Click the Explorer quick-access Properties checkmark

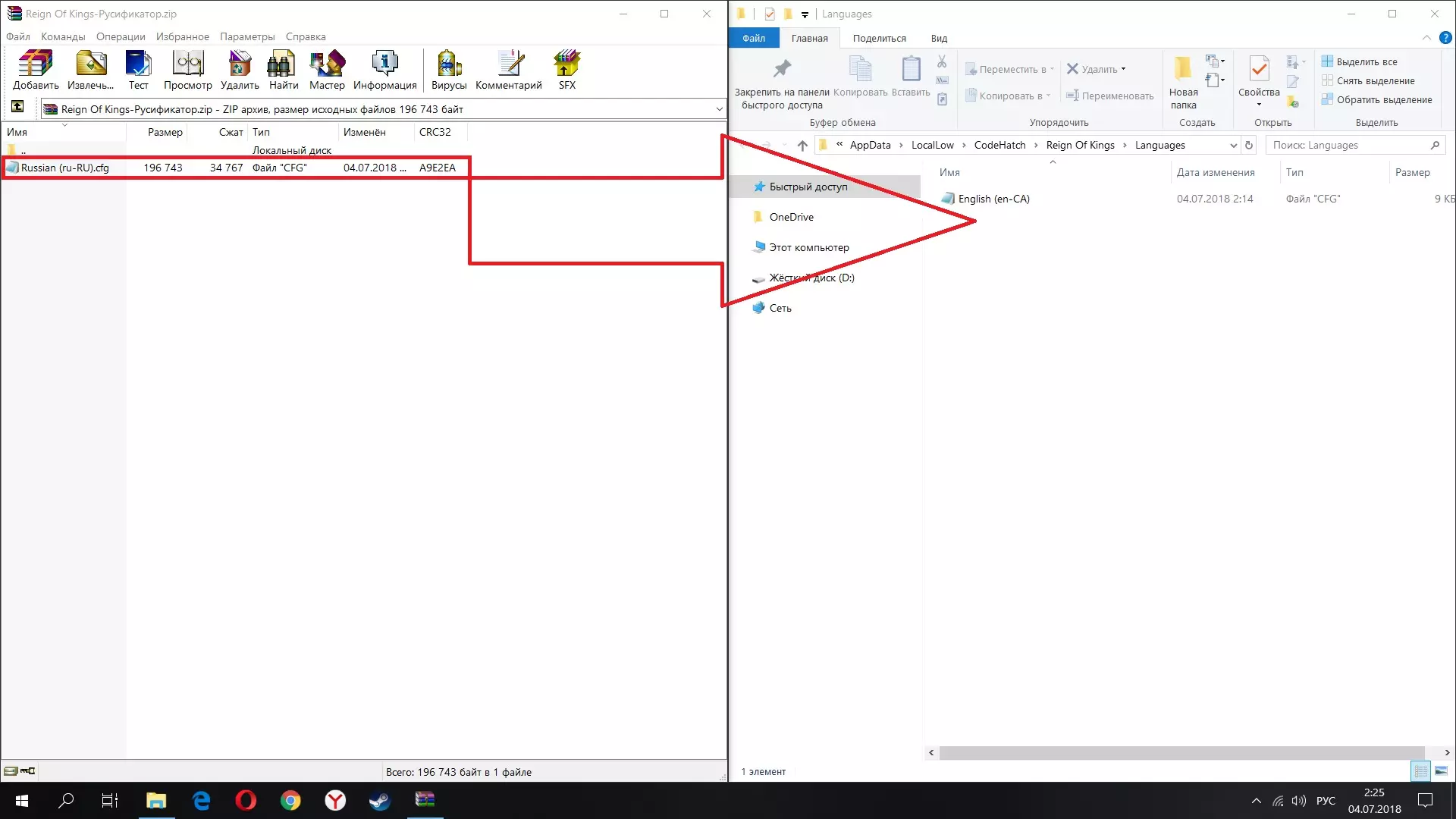pyautogui.click(x=770, y=14)
